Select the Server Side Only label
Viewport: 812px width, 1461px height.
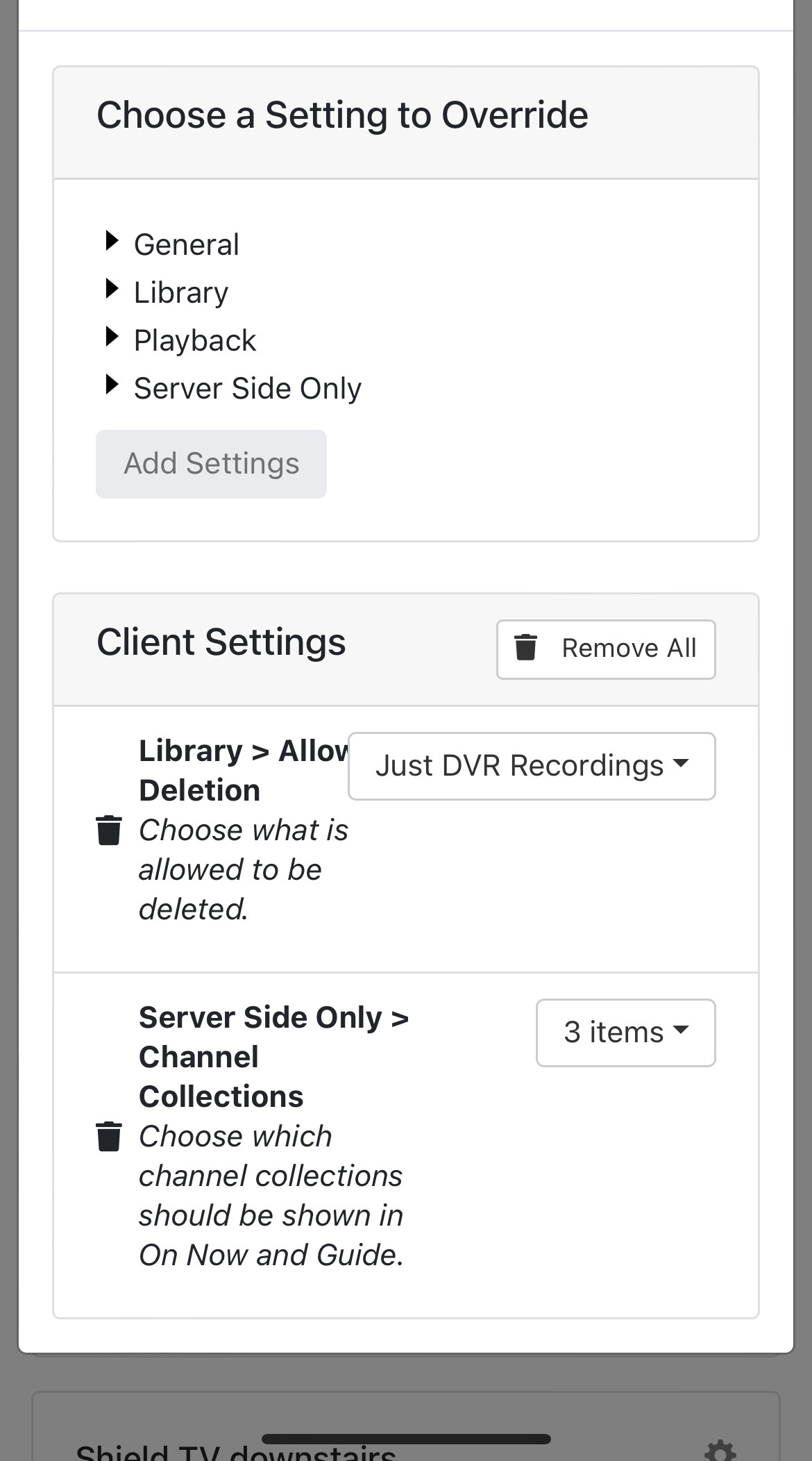click(x=247, y=388)
